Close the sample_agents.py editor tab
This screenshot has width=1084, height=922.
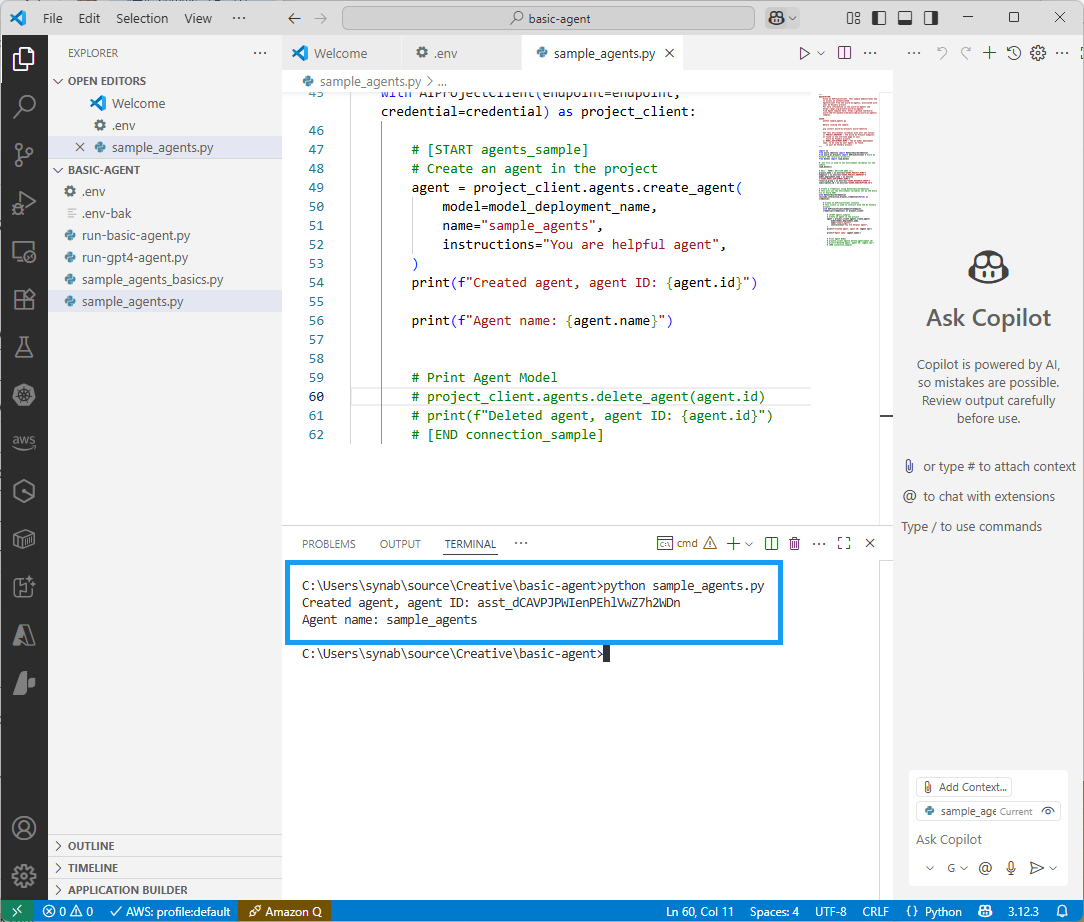669,53
